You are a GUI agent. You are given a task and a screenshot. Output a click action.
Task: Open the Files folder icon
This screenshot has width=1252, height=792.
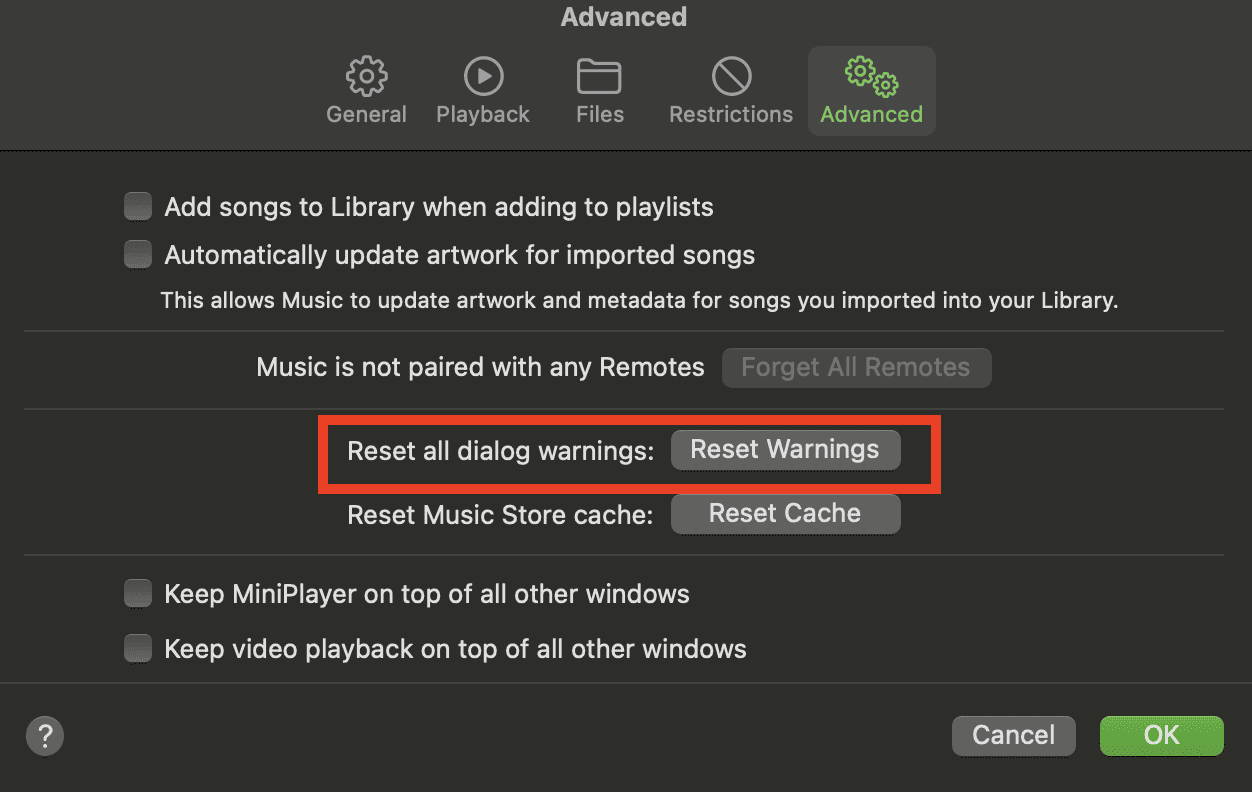click(x=600, y=77)
